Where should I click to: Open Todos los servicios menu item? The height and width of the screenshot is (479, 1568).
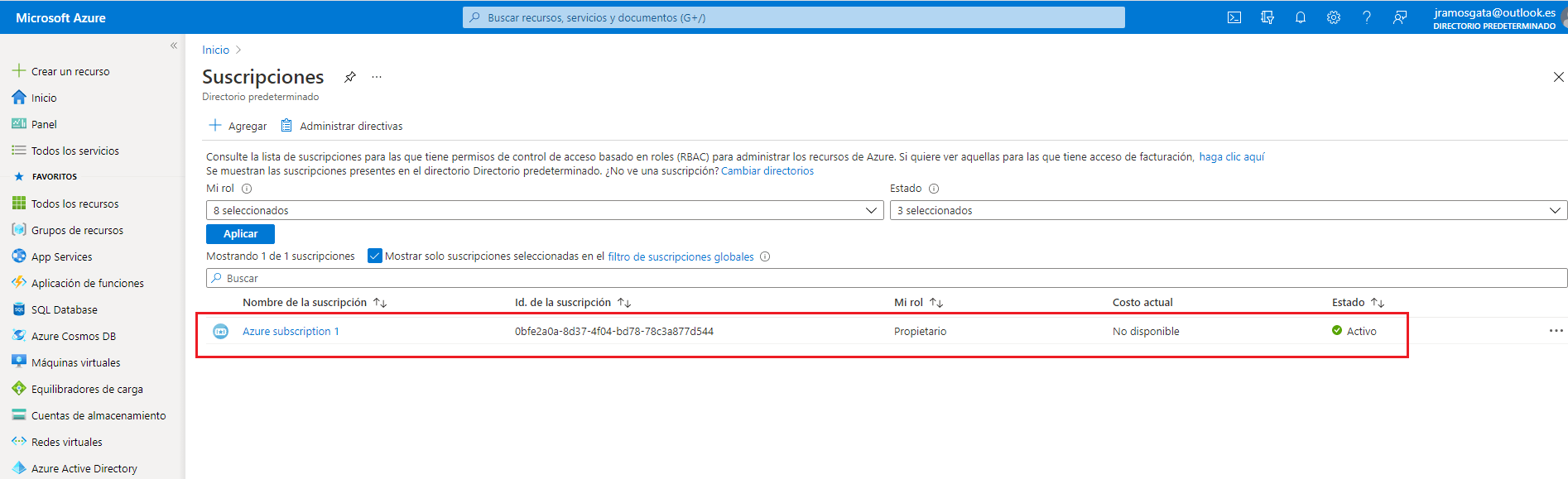75,151
